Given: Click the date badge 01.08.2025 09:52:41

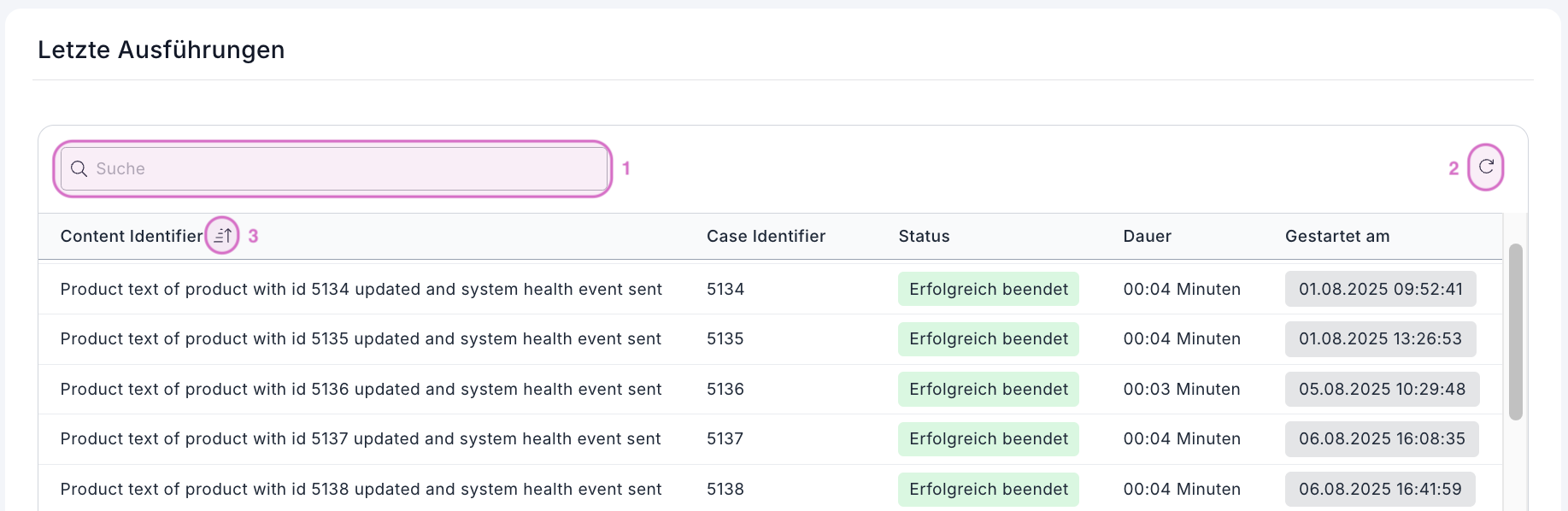Looking at the screenshot, I should point(1380,290).
